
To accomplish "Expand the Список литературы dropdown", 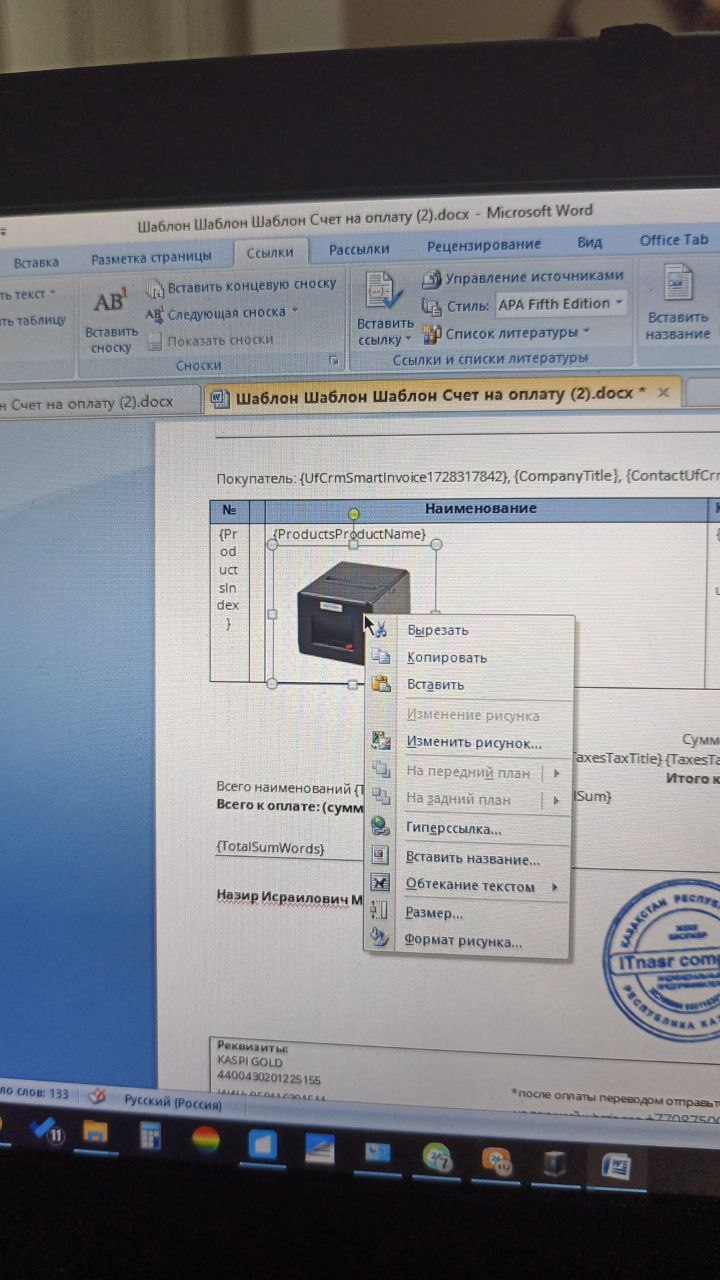I will [x=586, y=332].
